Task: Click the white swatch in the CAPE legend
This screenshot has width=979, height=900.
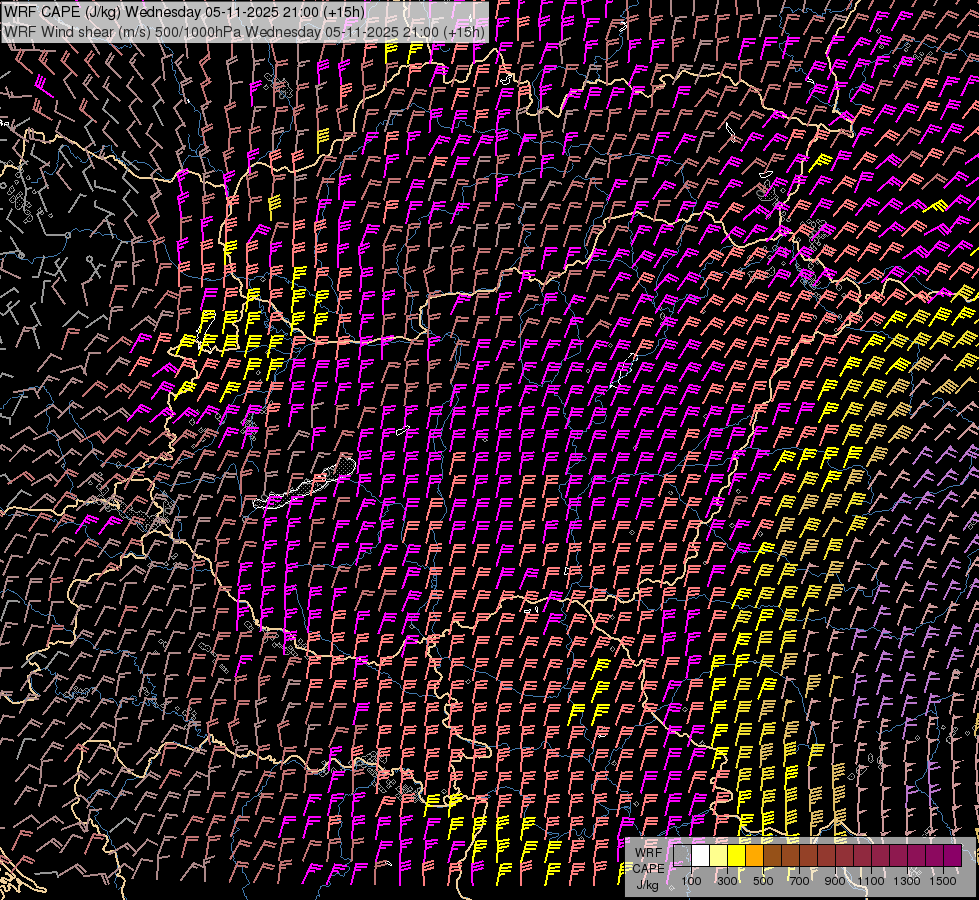Action: [700, 856]
